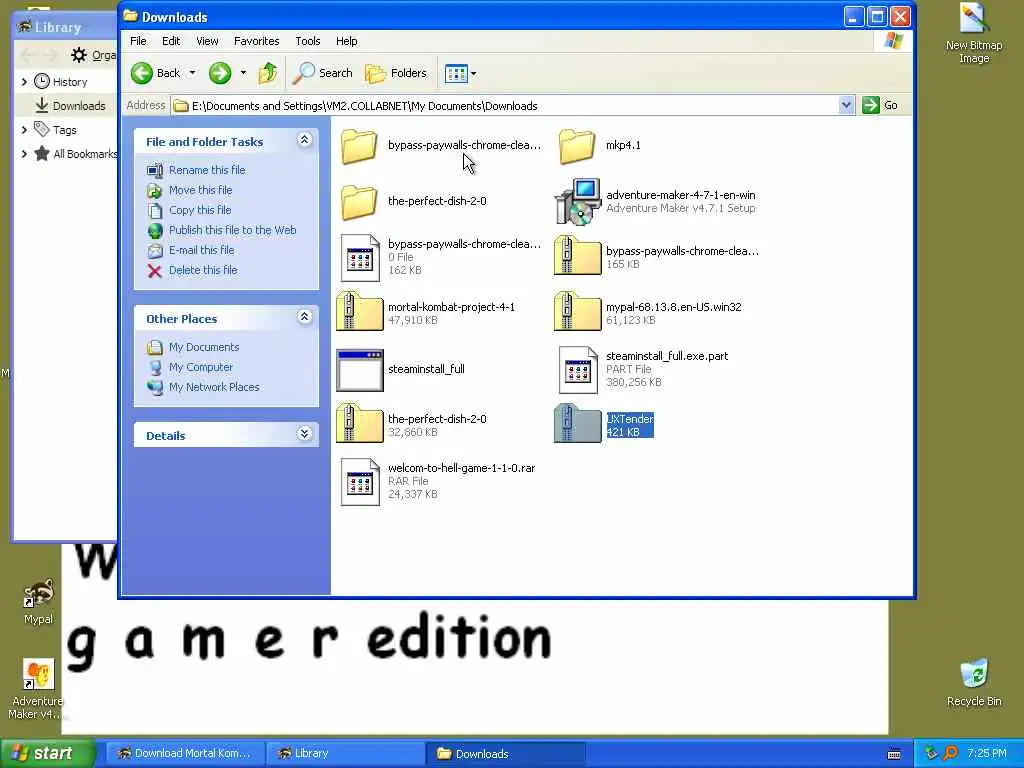
Task: Open the Forward history dropdown arrow
Action: pos(243,73)
